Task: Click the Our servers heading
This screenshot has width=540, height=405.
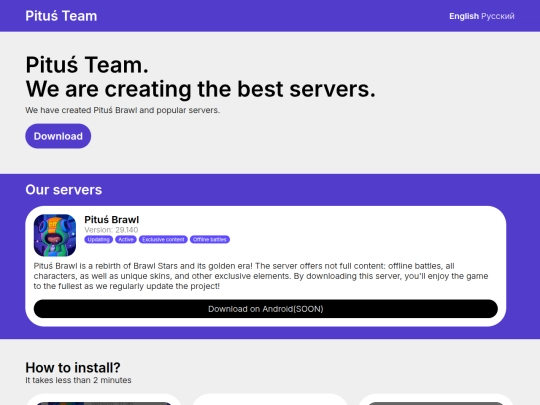Action: [64, 190]
